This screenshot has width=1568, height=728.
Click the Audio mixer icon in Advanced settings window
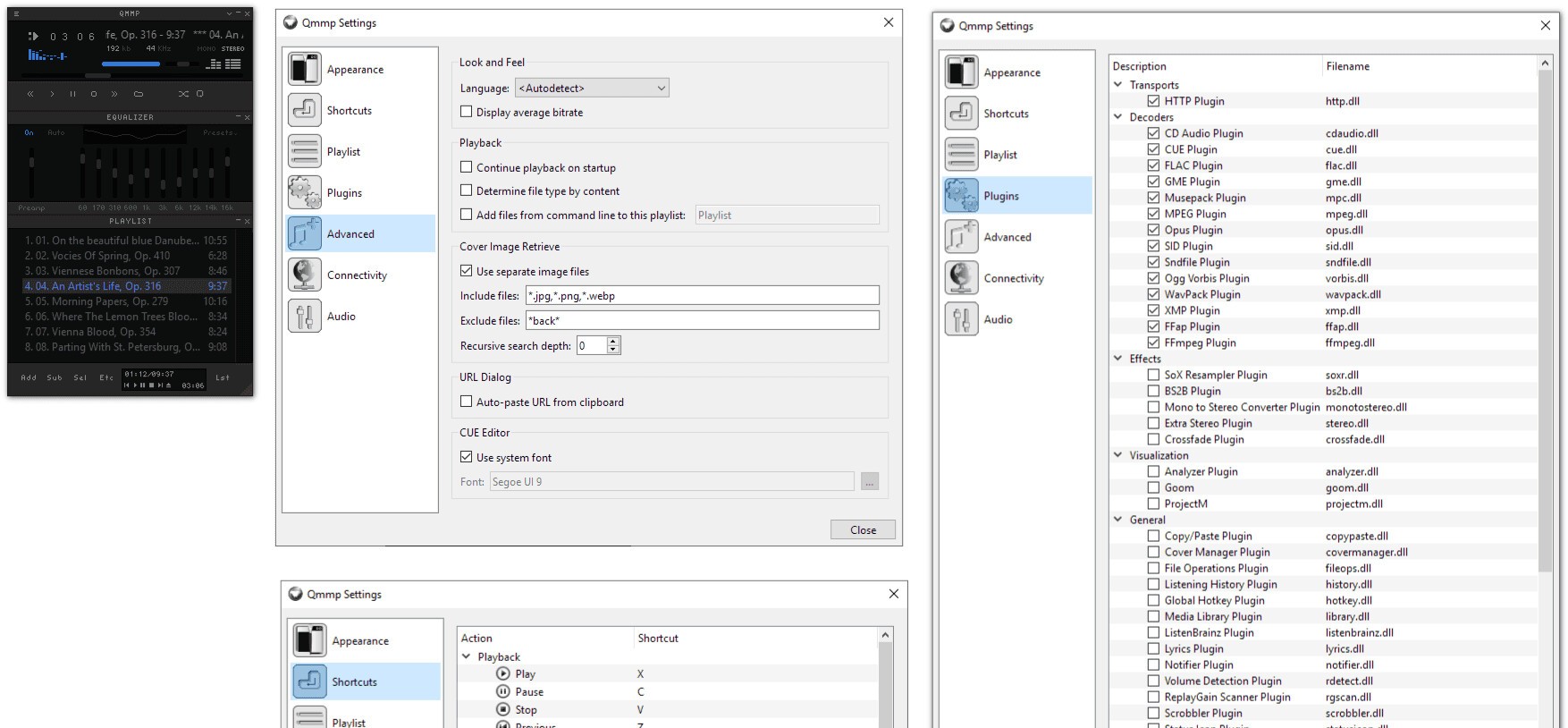304,316
